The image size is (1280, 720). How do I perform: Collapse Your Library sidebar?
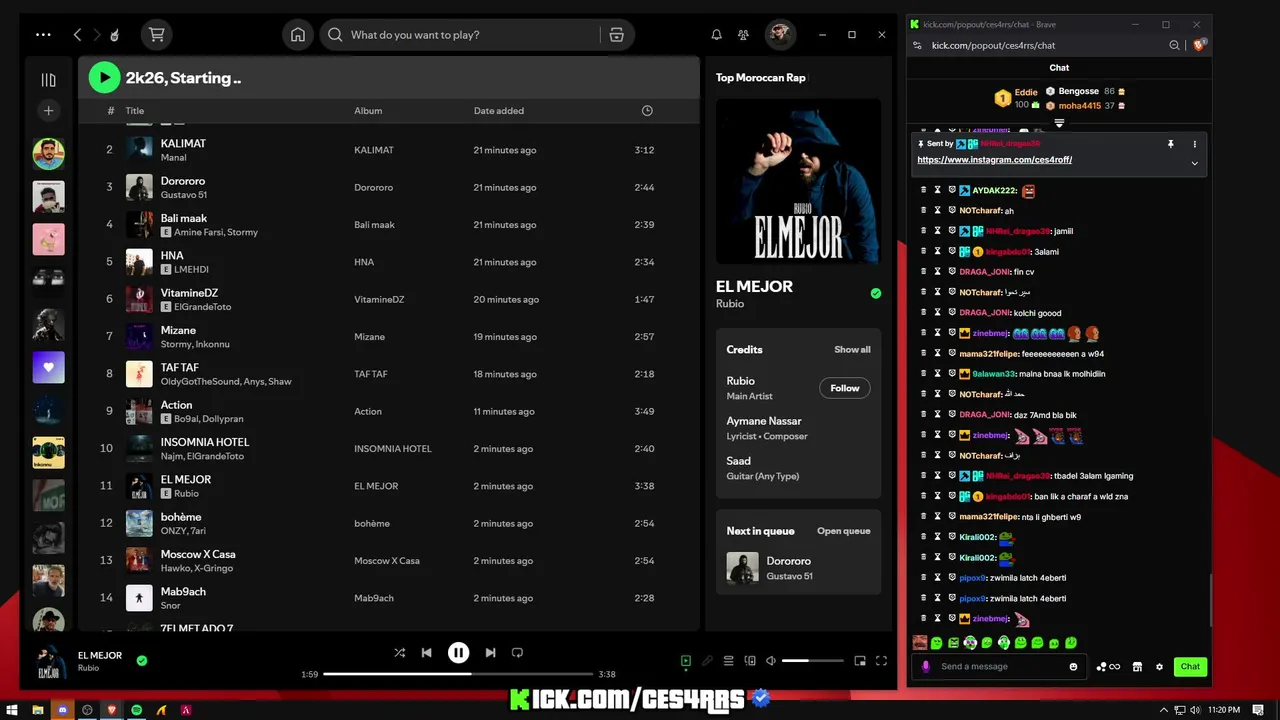coord(48,79)
